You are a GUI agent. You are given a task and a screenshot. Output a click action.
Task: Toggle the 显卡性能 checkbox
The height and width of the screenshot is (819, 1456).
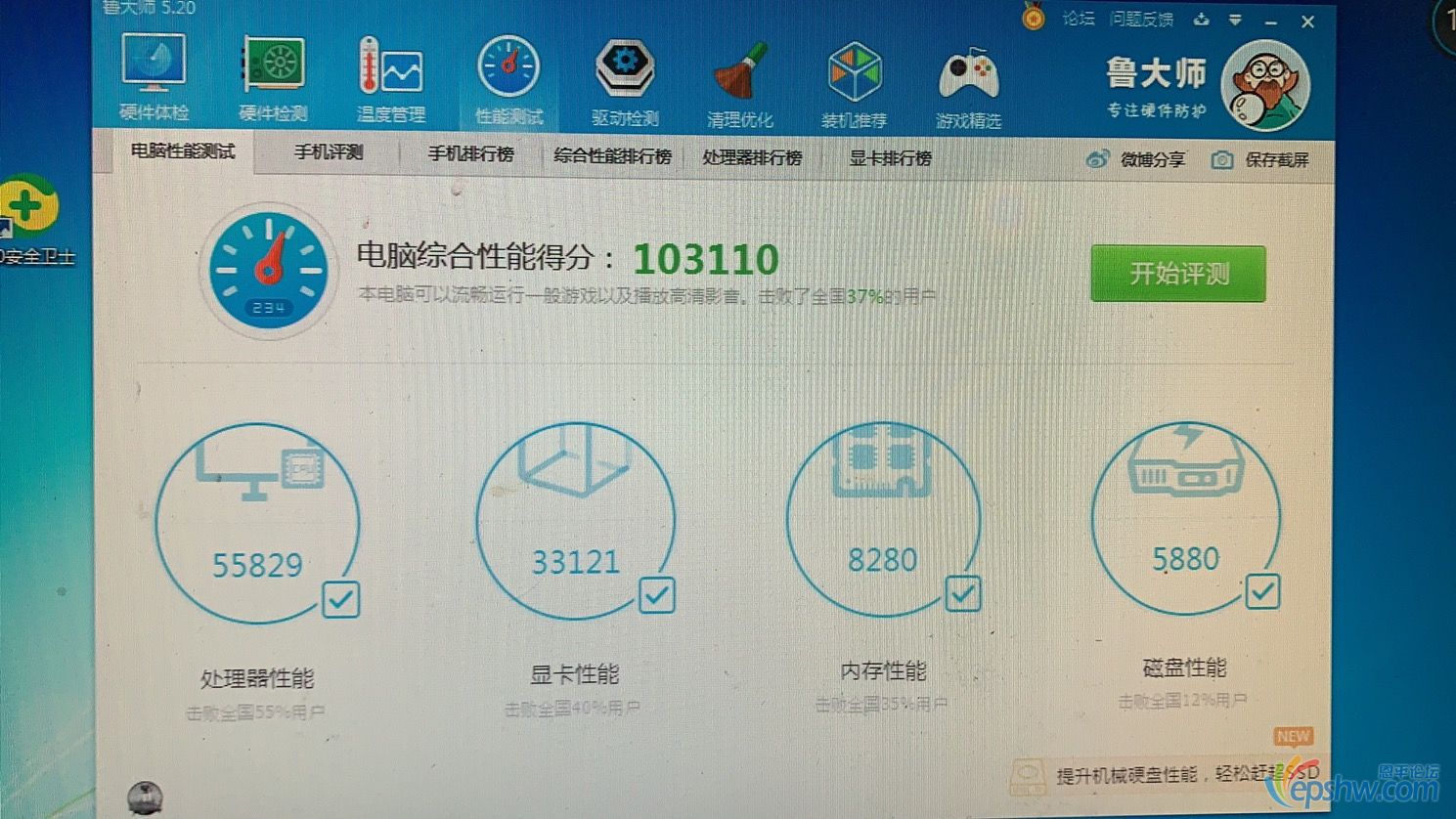[656, 594]
